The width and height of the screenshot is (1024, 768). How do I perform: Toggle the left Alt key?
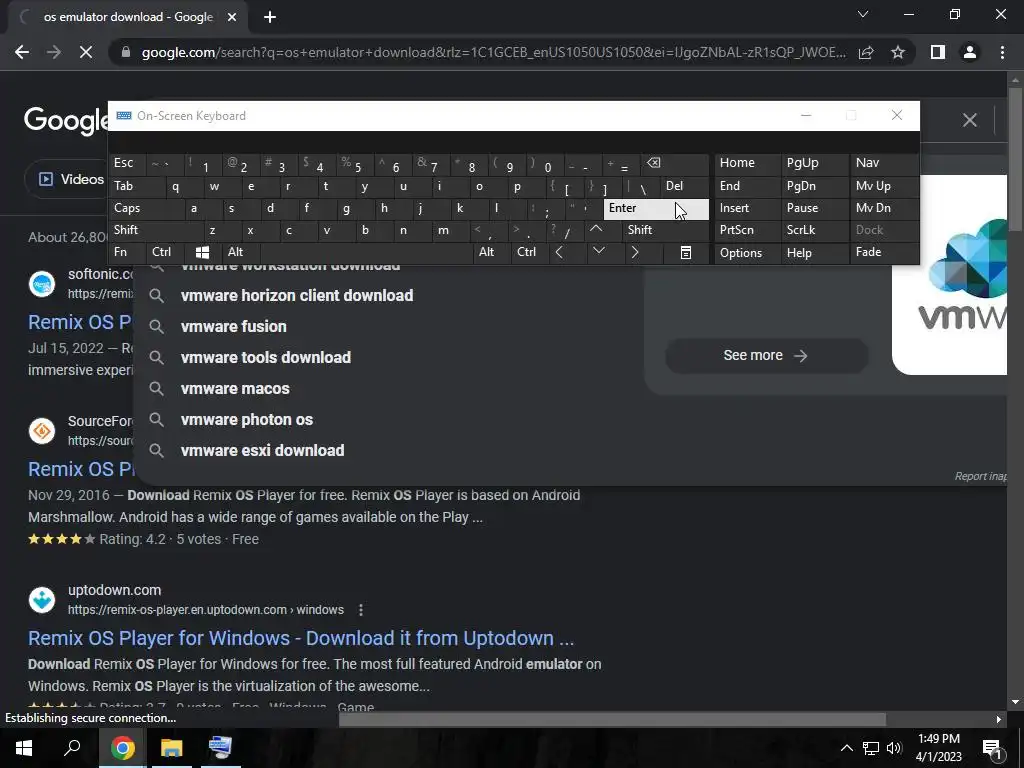tap(240, 252)
